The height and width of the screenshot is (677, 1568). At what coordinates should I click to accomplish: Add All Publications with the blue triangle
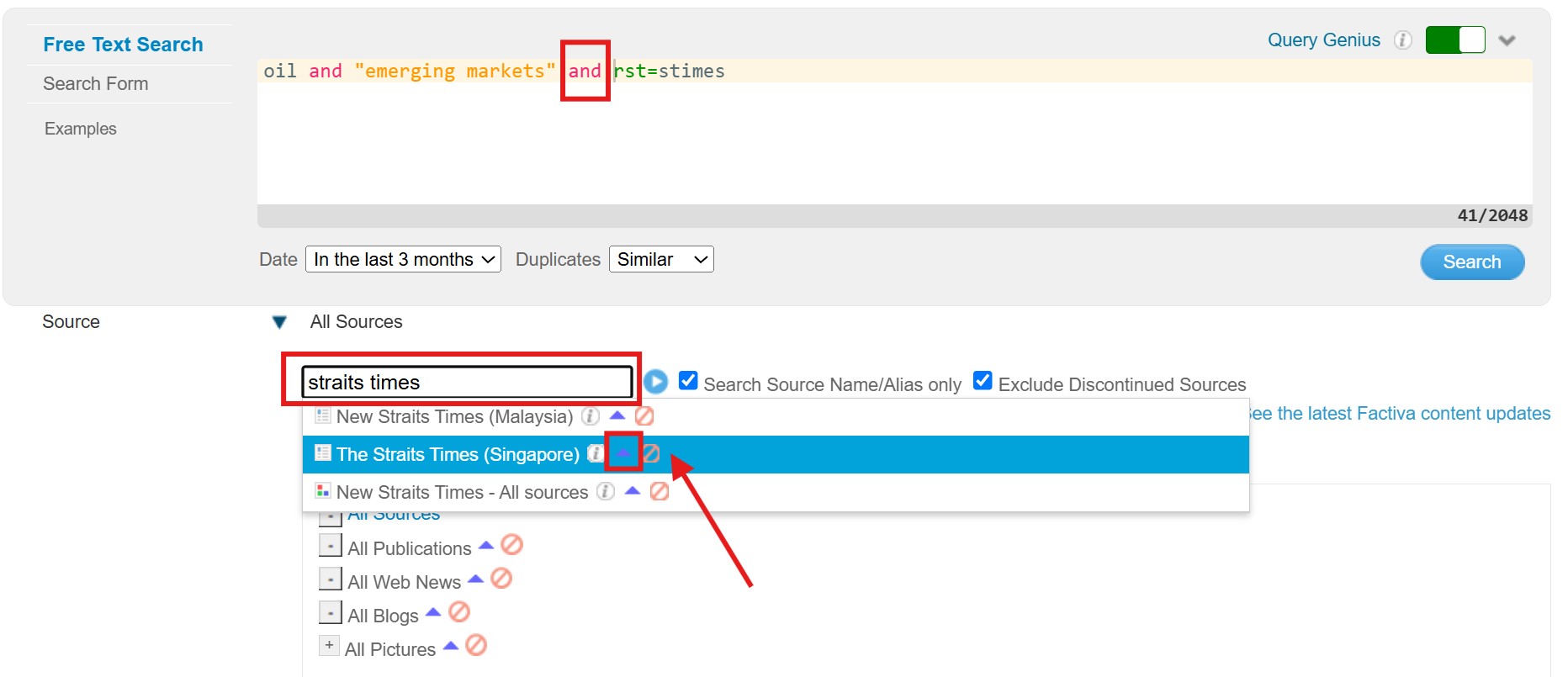click(x=486, y=546)
